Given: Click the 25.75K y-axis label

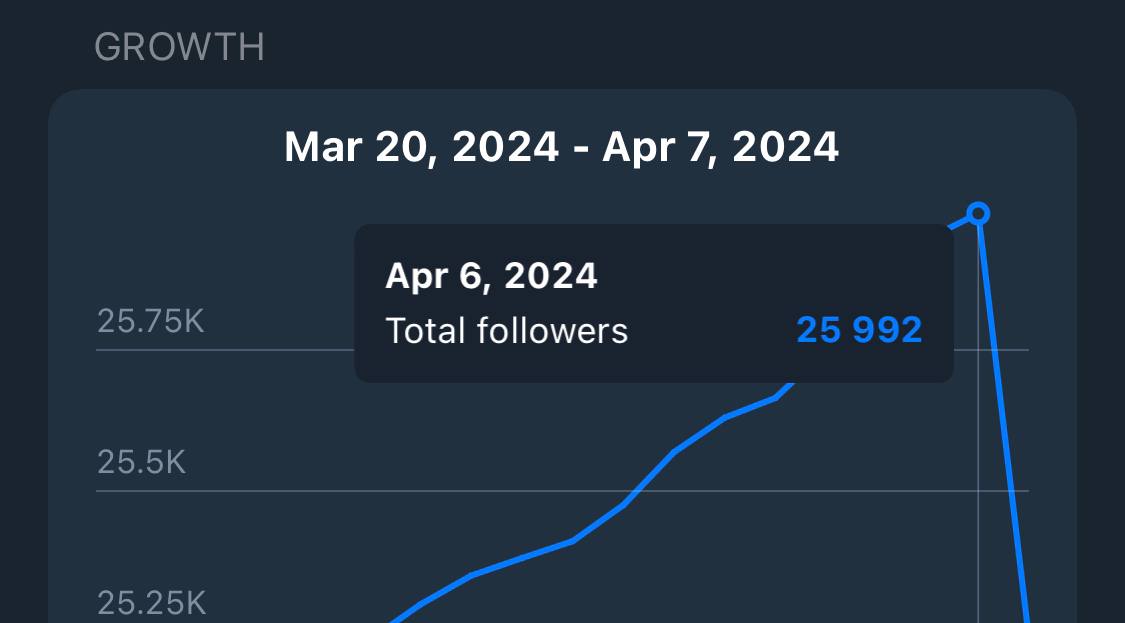Looking at the screenshot, I should 150,321.
